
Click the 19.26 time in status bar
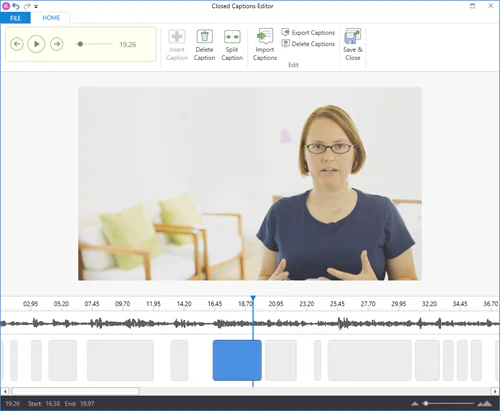[x=13, y=404]
